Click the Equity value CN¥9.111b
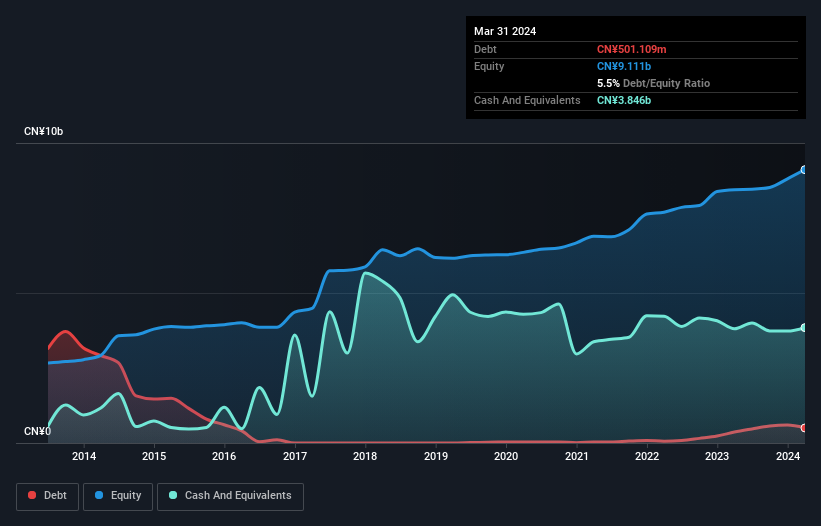Screen dimensions: 821x526 click(x=624, y=66)
